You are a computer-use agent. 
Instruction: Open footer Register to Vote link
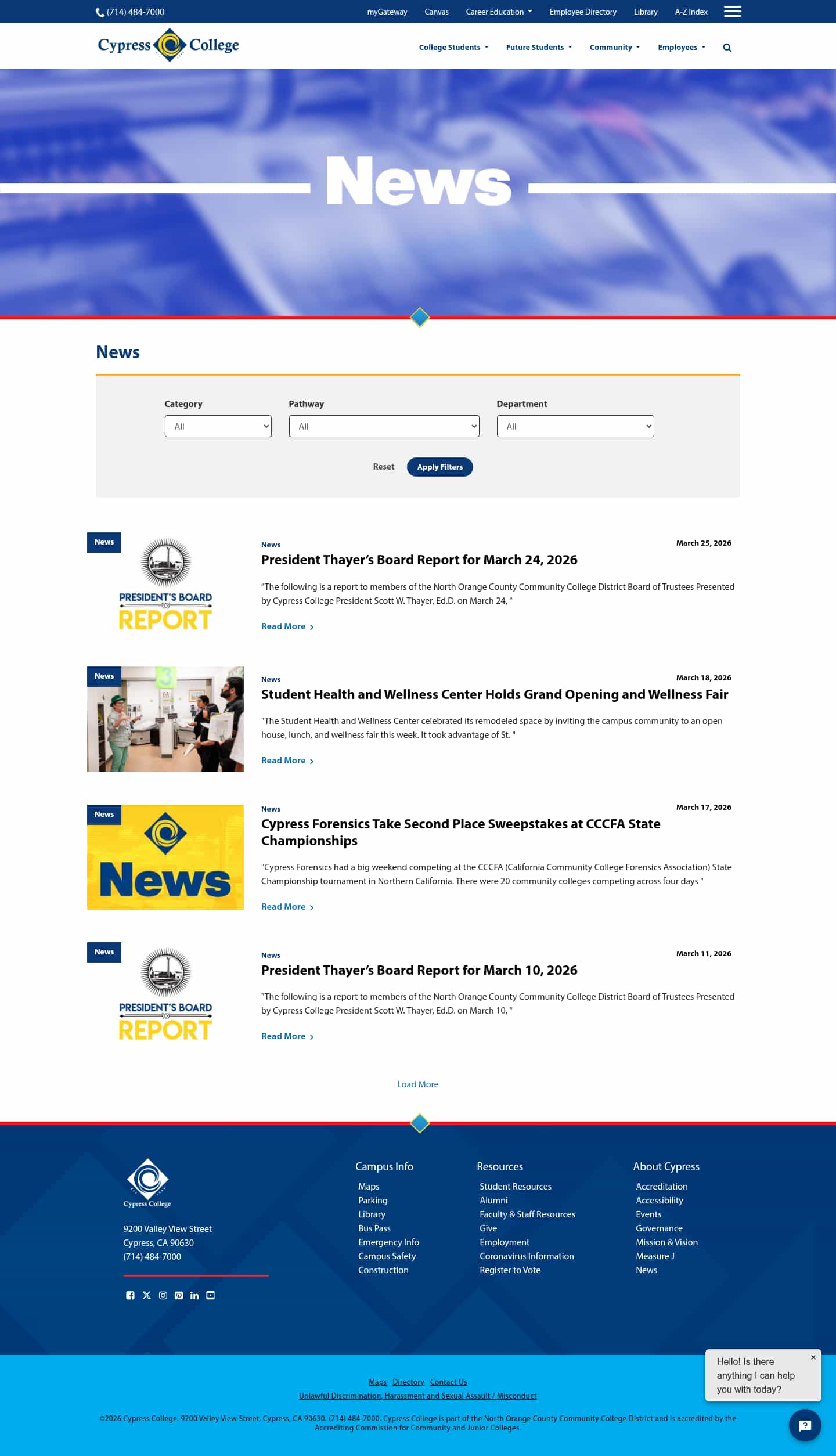coord(510,1270)
